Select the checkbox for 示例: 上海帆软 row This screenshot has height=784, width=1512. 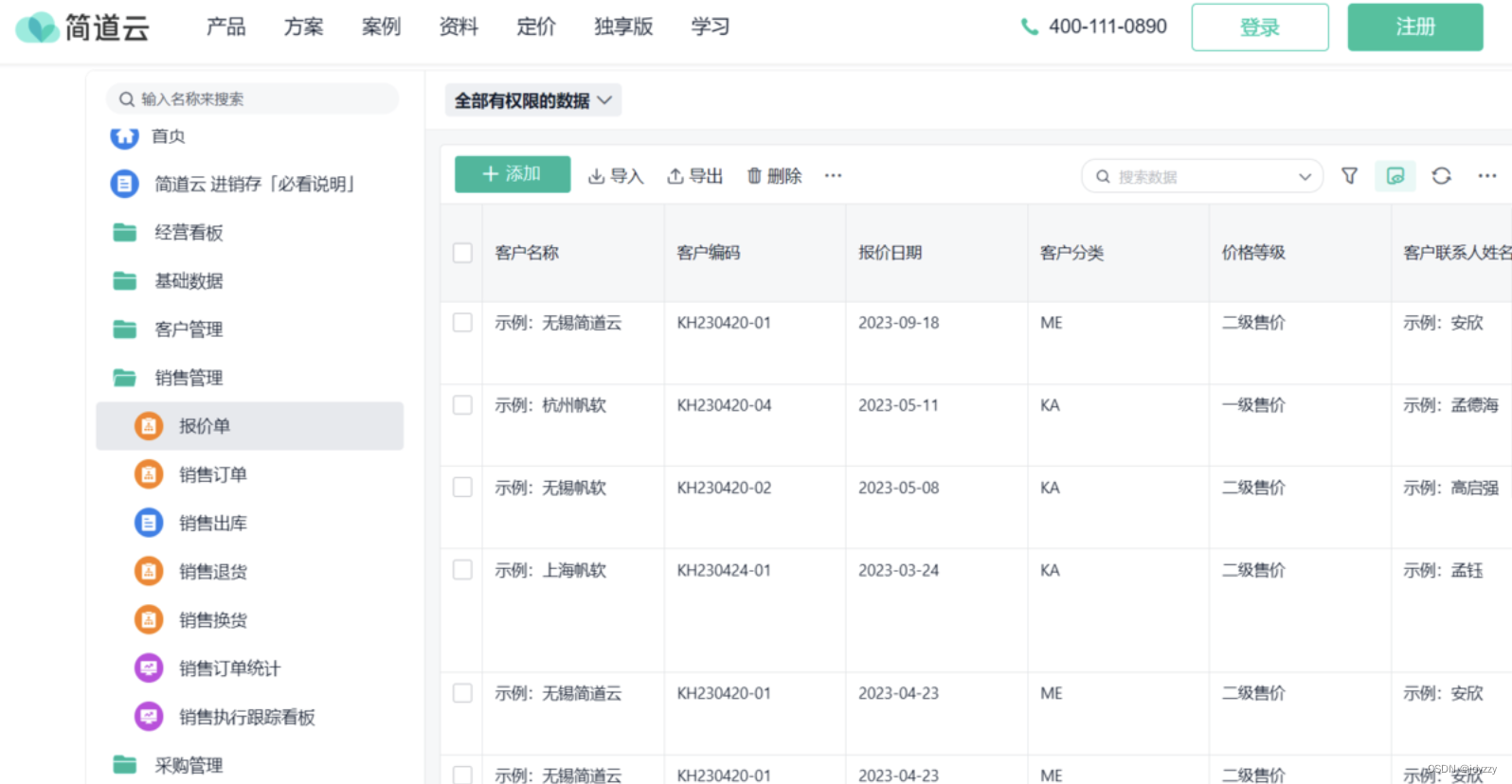tap(462, 570)
